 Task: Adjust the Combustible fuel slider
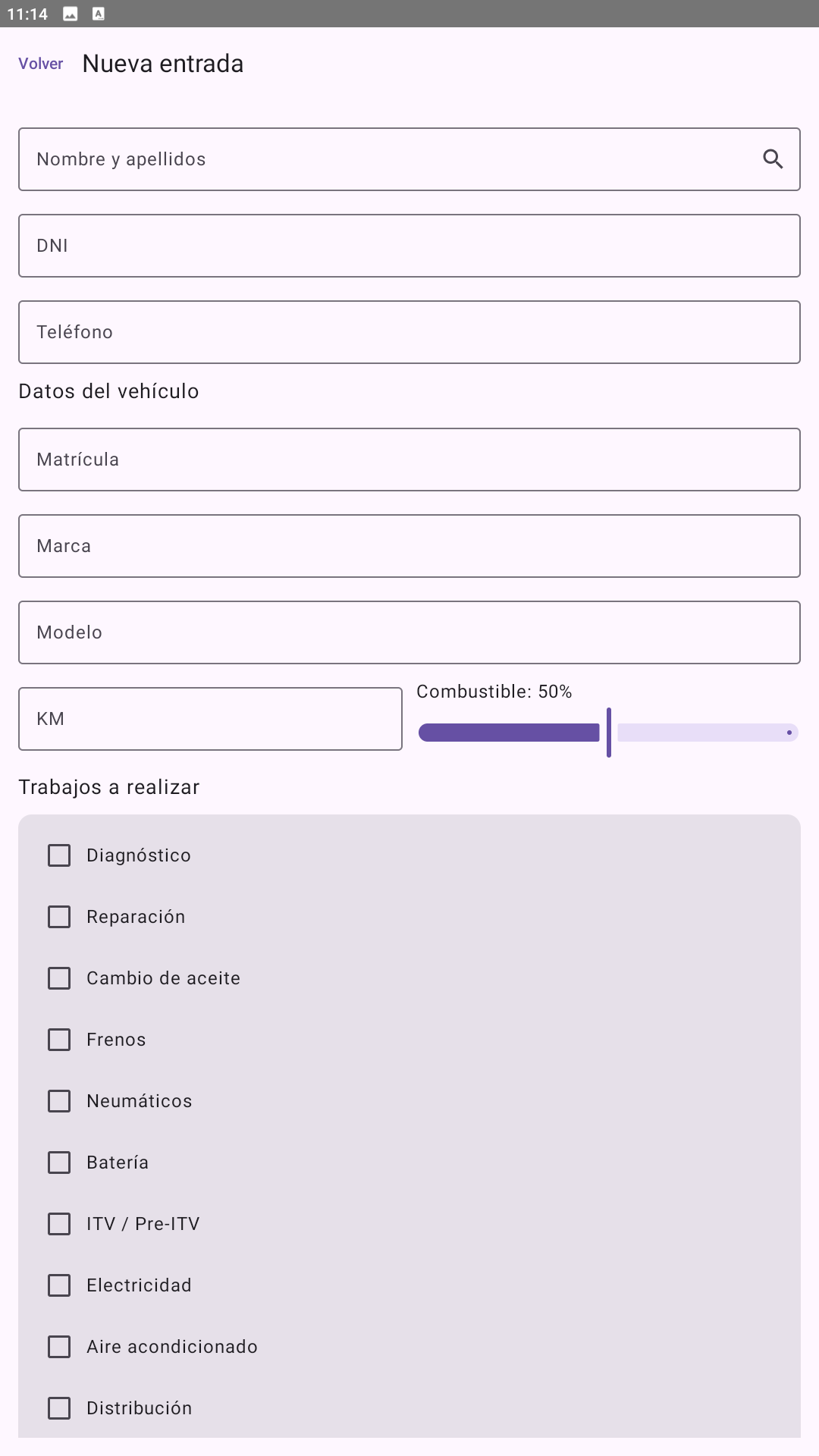(x=608, y=733)
